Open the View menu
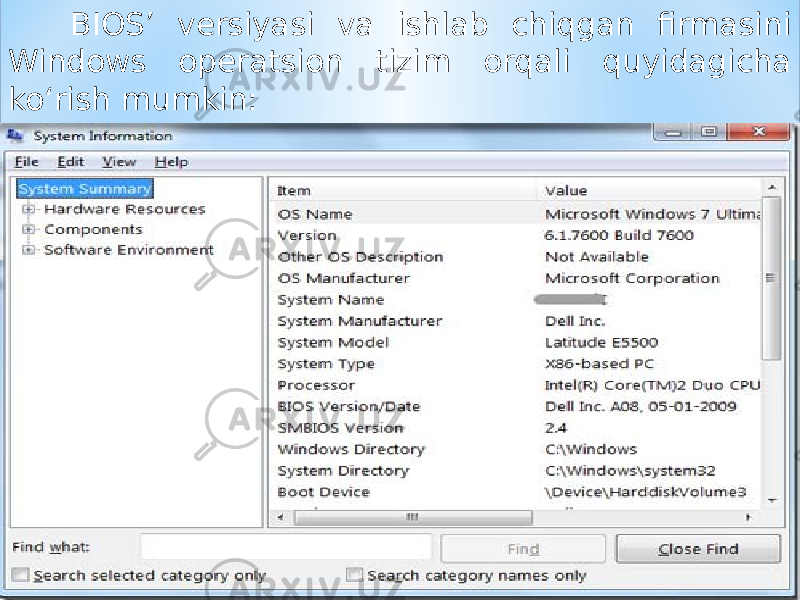The image size is (800, 600). (119, 162)
